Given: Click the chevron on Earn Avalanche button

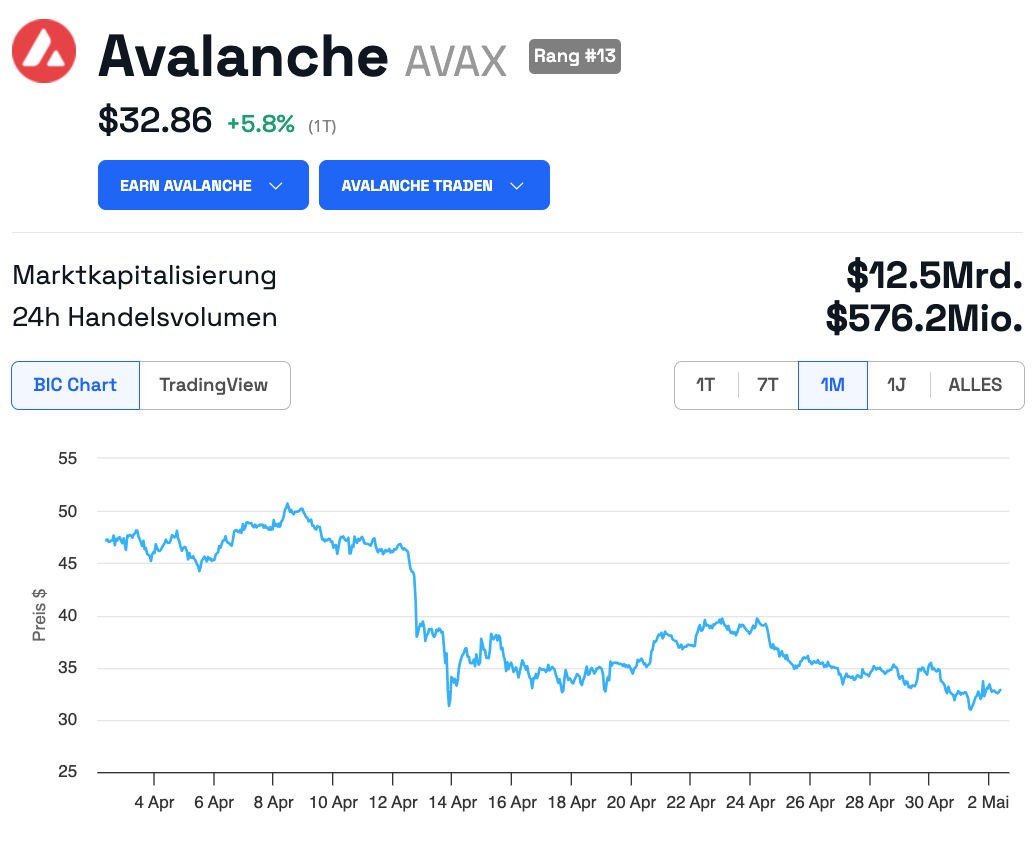Looking at the screenshot, I should [x=276, y=186].
